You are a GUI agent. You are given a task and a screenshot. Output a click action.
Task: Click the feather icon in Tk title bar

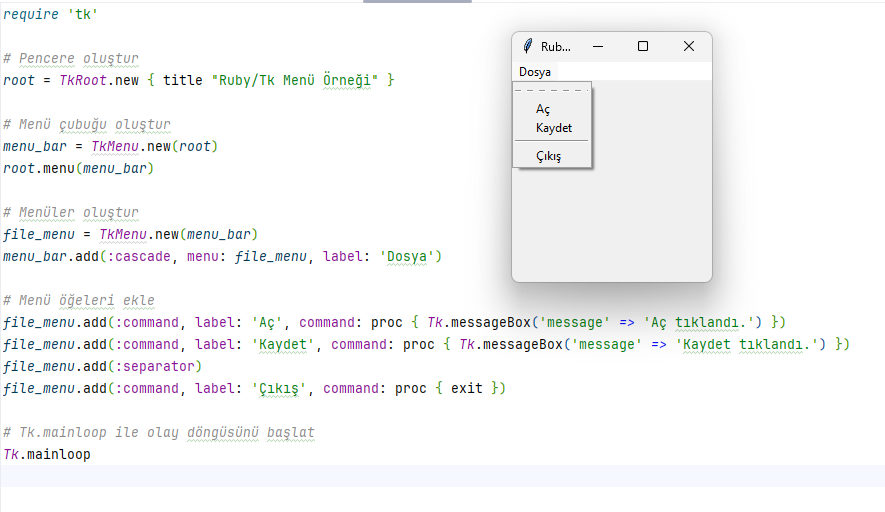527,46
